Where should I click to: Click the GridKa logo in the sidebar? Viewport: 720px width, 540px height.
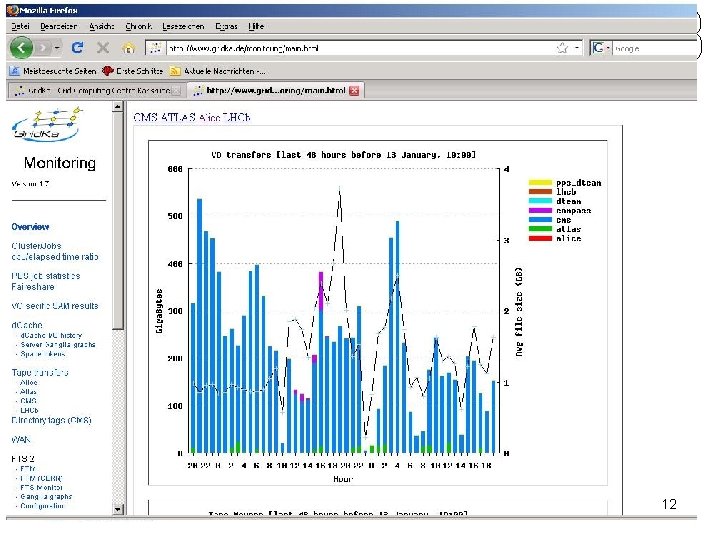(x=47, y=124)
